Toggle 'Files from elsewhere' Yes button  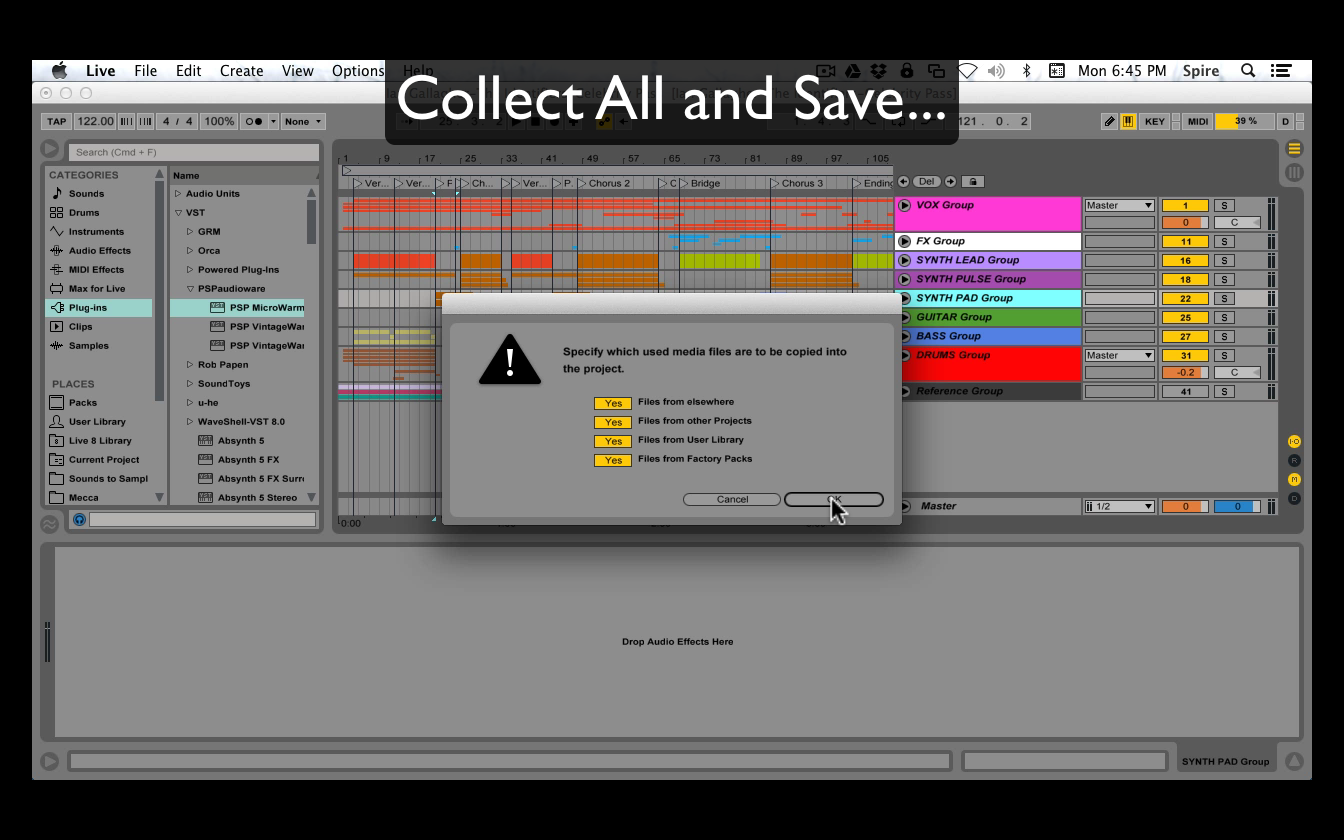pos(613,403)
